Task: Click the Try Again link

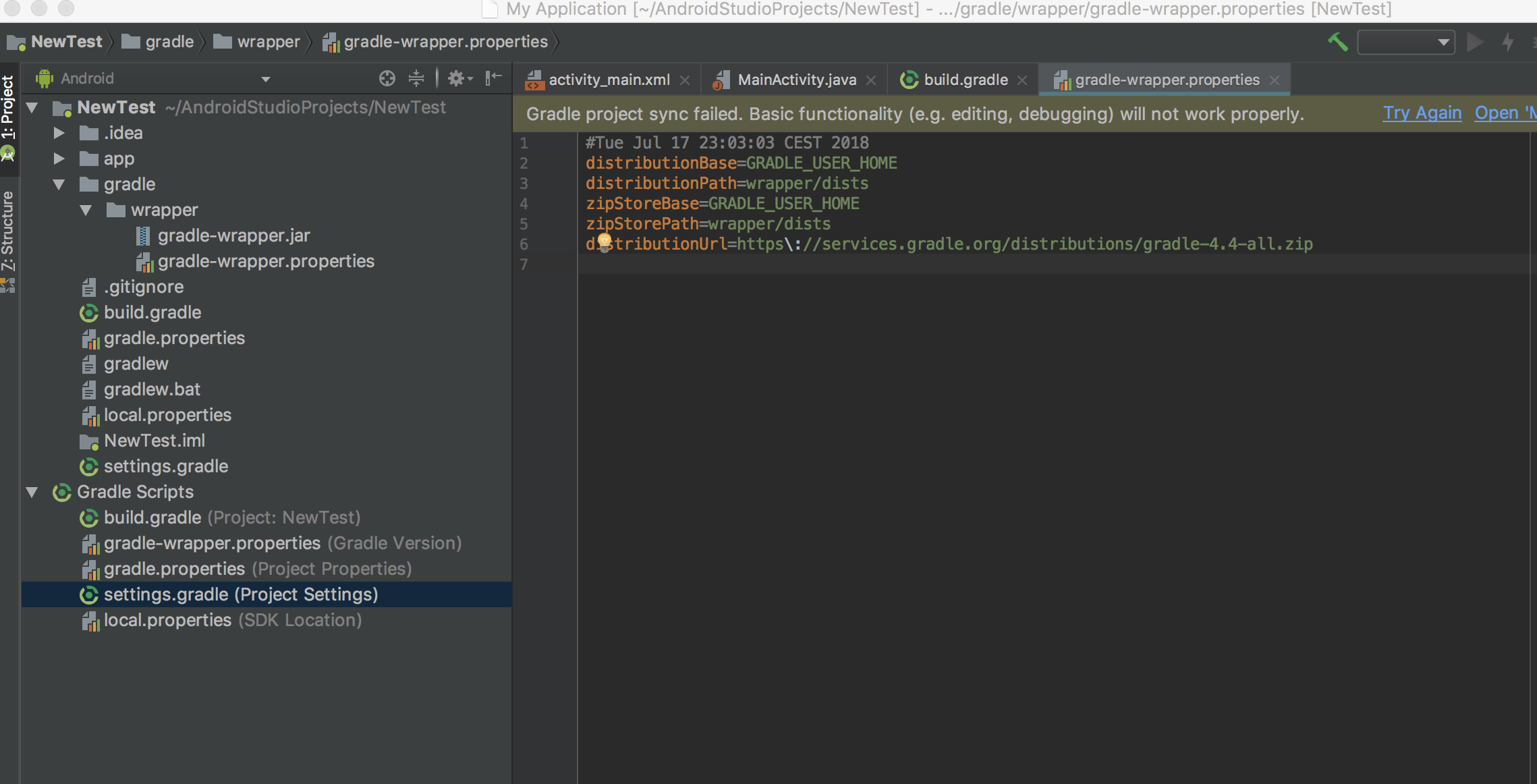Action: point(1422,113)
